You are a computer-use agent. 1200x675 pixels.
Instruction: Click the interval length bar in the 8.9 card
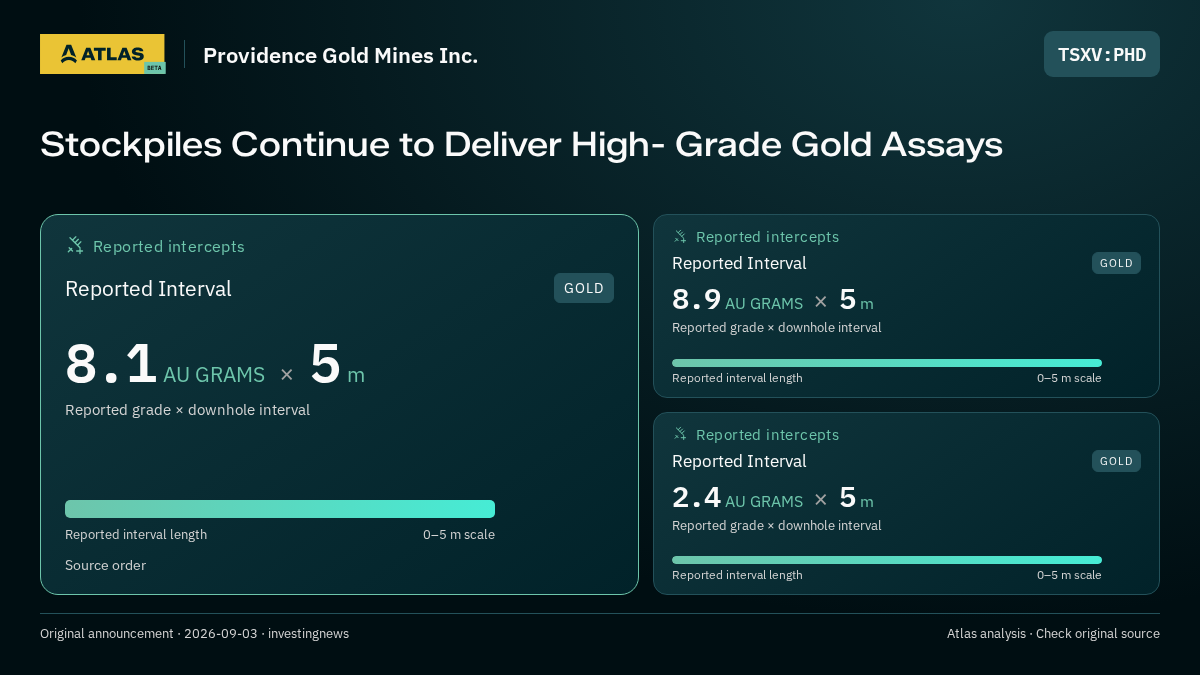pos(887,363)
